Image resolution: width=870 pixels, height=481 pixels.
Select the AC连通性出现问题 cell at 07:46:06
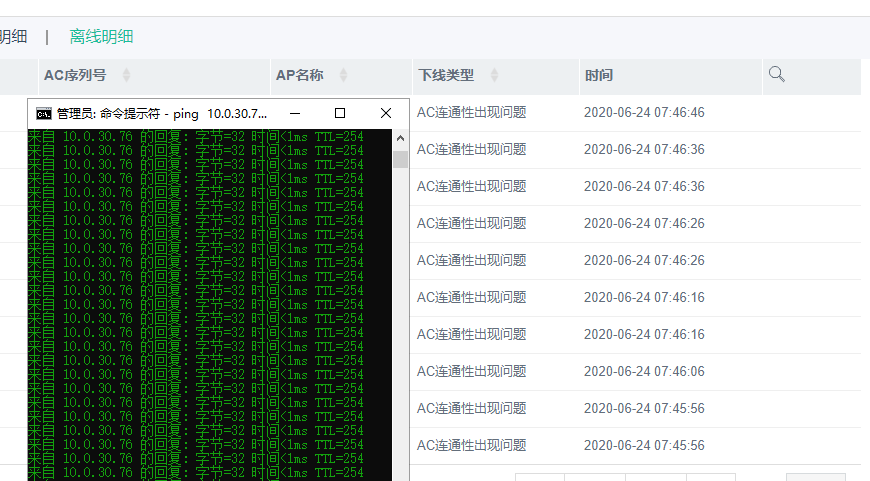[x=472, y=371]
